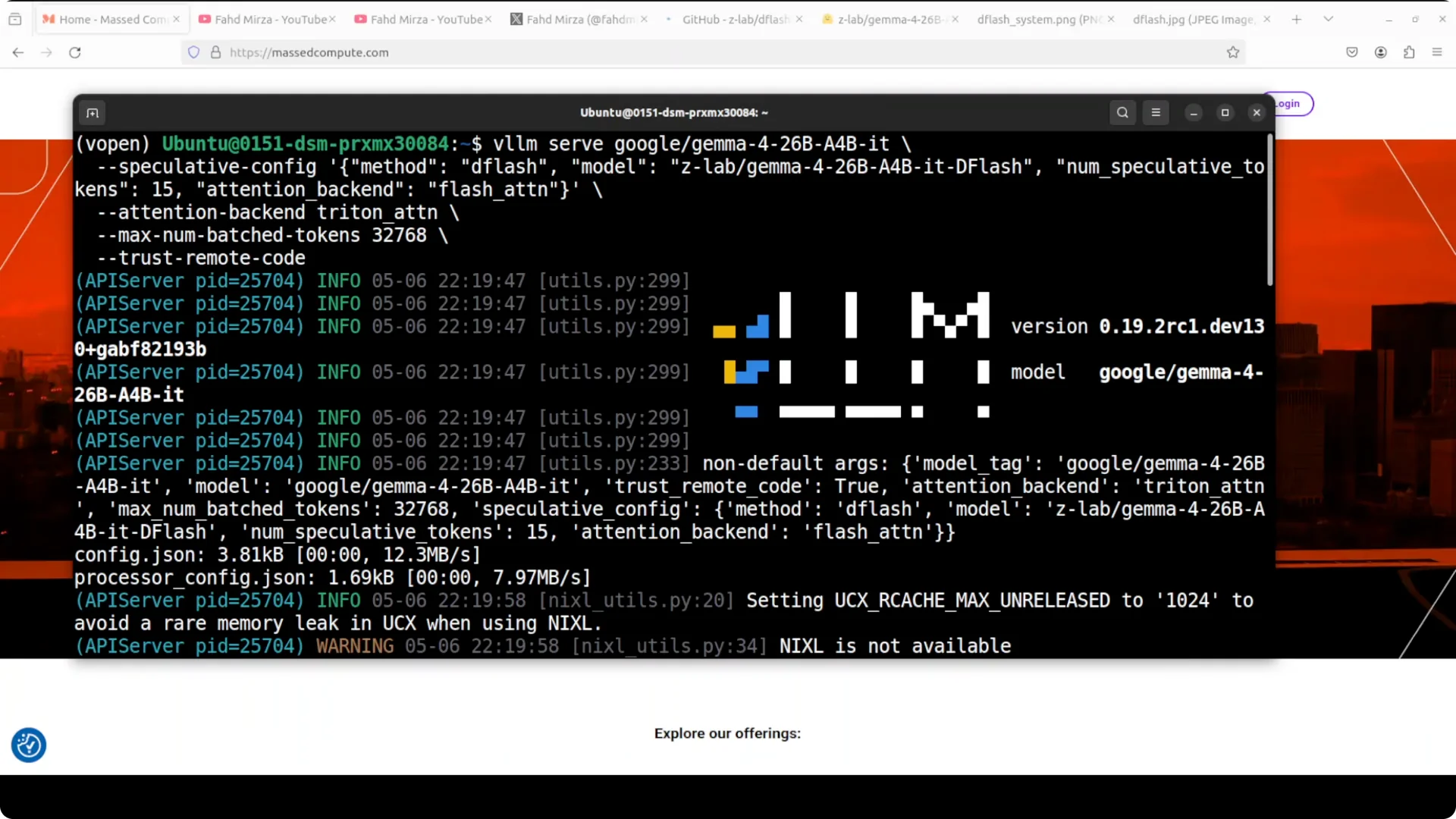
Task: Switch to Home - Massed Compute tab
Action: point(111,19)
